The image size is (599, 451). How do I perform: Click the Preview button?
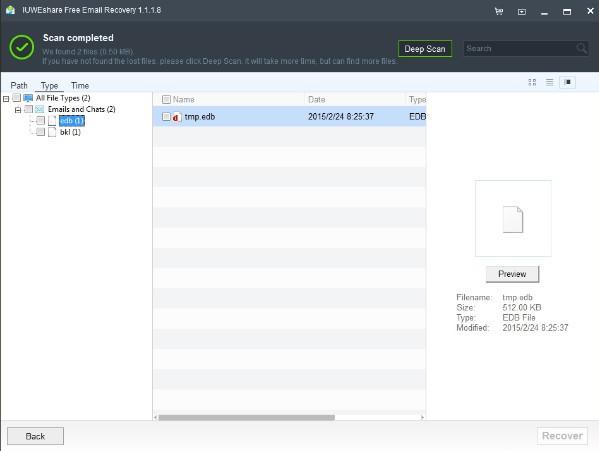tap(512, 274)
